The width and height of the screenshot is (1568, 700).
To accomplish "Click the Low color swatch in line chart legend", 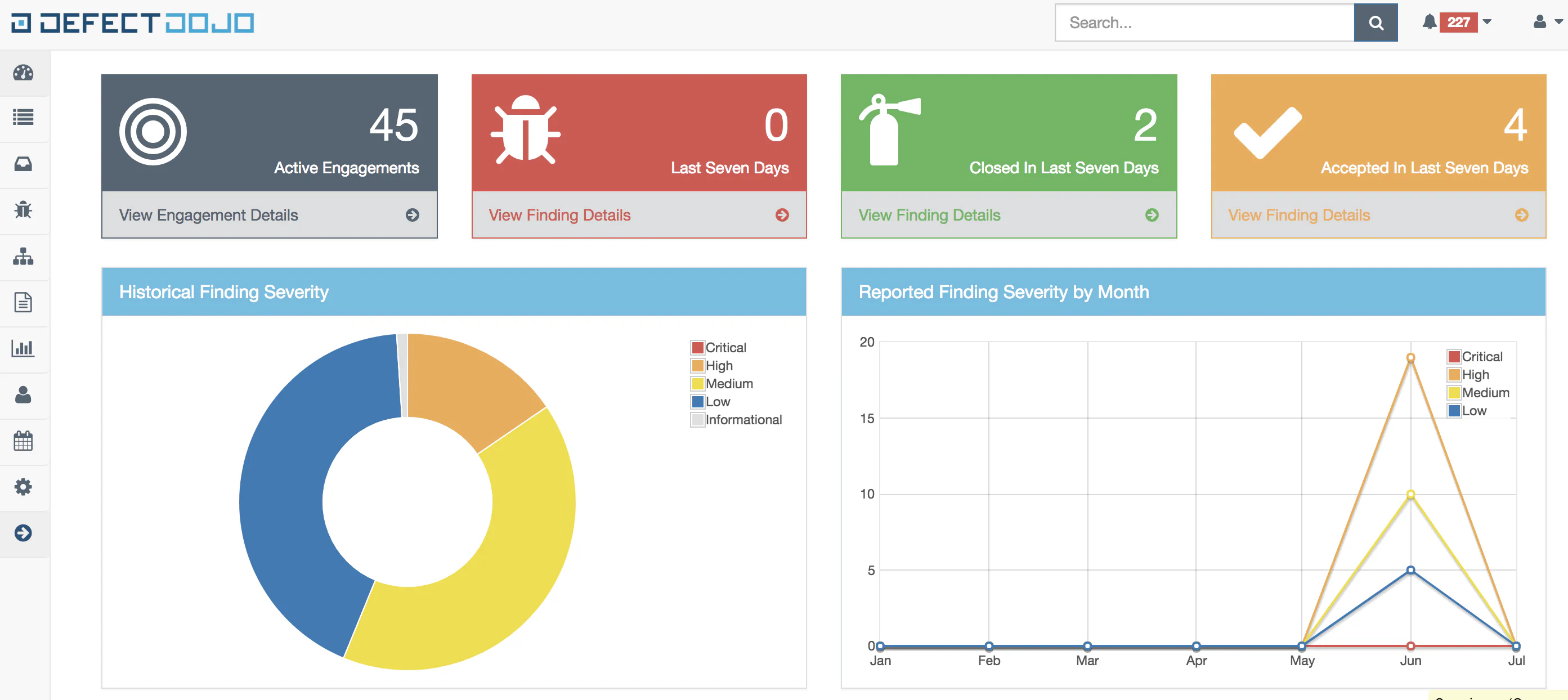I will point(1454,411).
